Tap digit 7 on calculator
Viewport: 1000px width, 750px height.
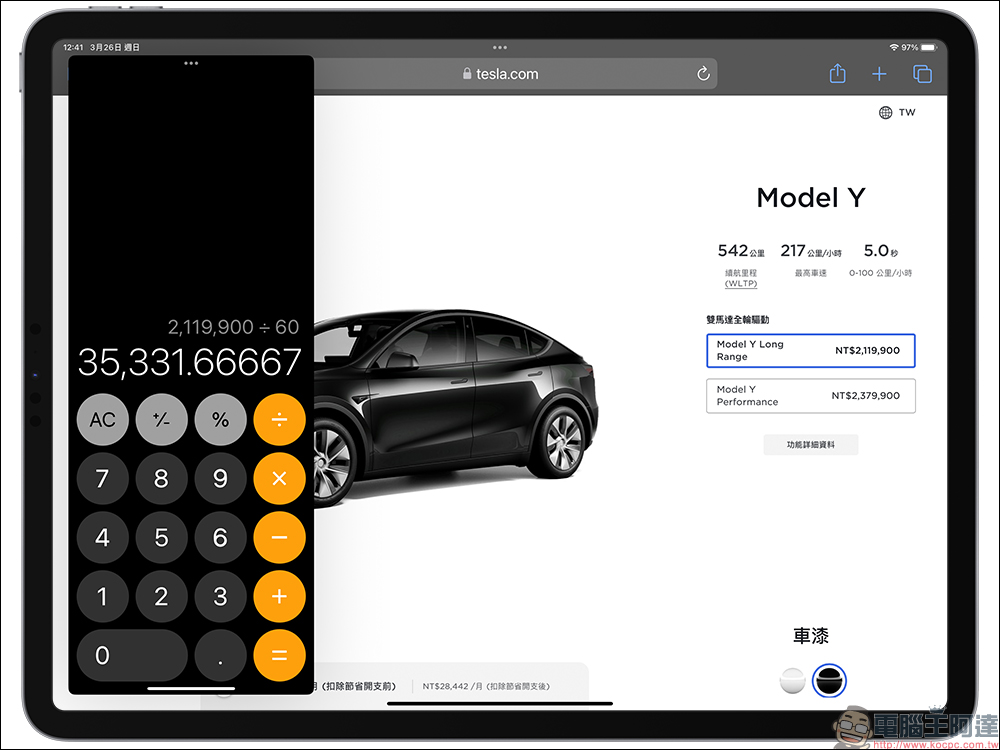103,479
